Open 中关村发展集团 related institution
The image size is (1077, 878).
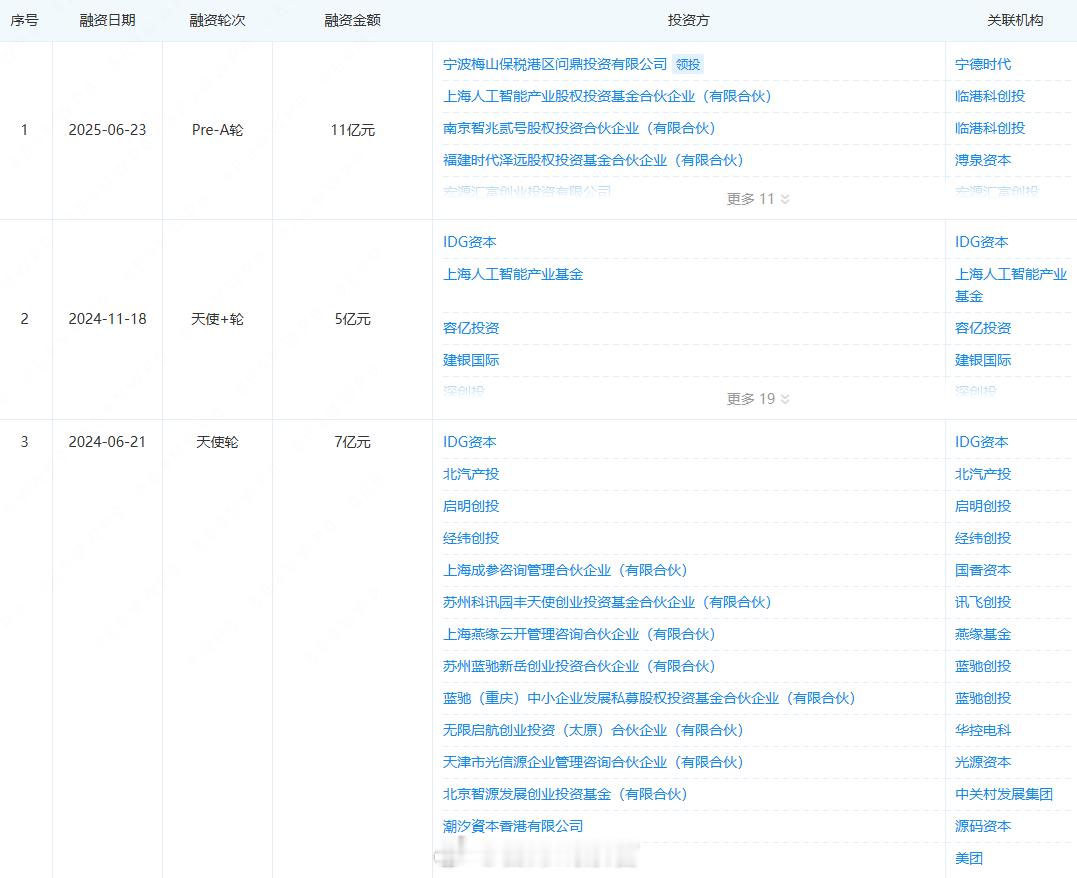click(x=1004, y=794)
